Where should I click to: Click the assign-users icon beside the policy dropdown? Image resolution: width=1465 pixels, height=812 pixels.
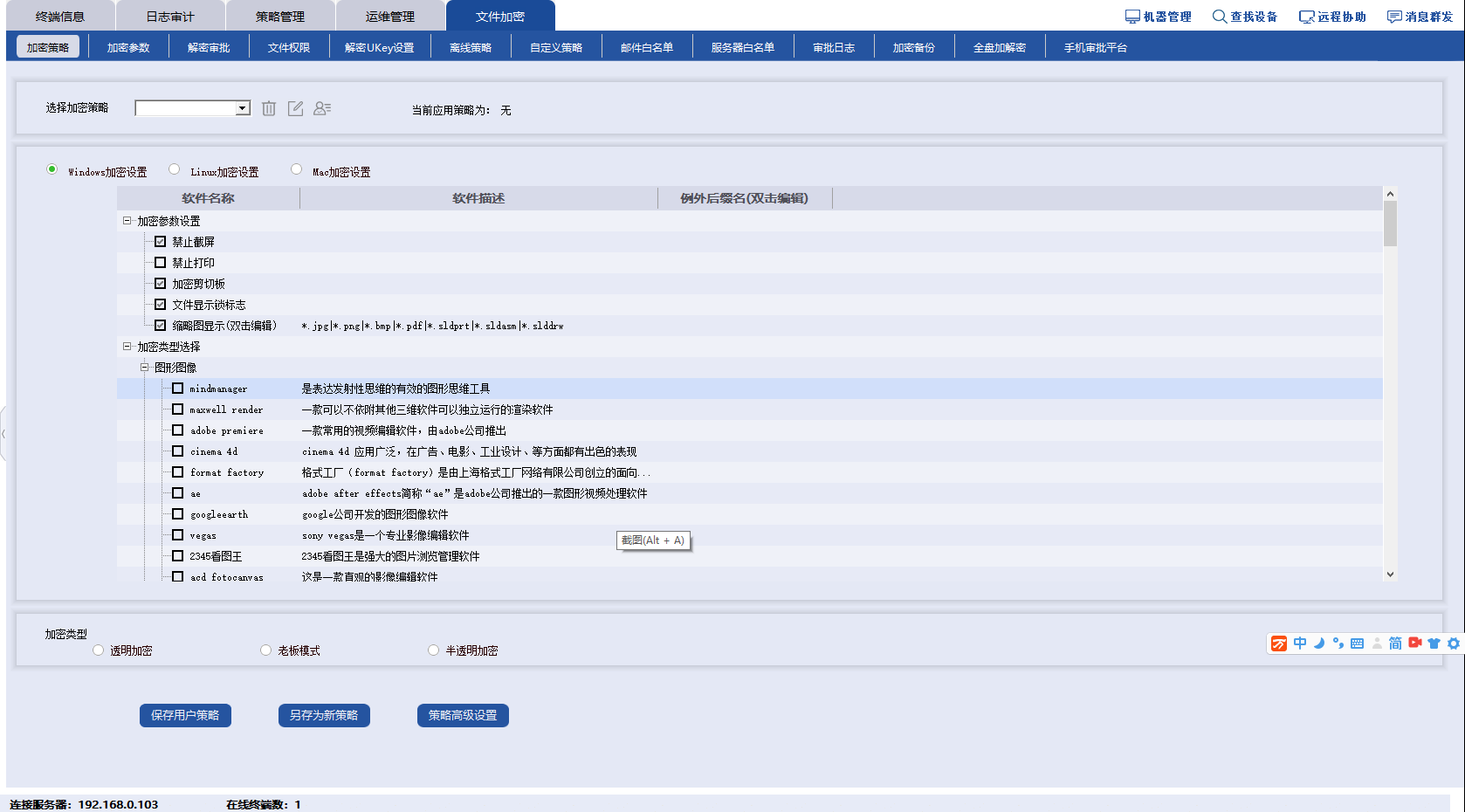click(322, 108)
